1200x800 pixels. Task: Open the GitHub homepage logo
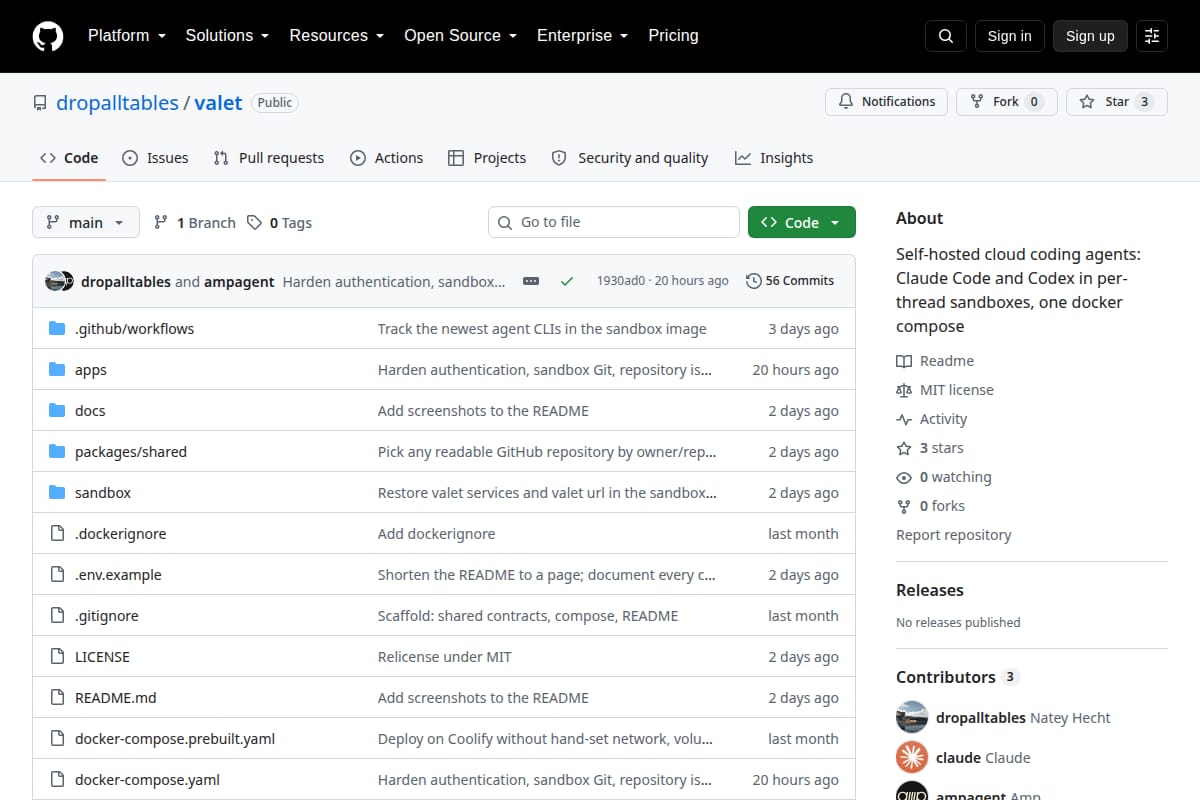click(48, 36)
